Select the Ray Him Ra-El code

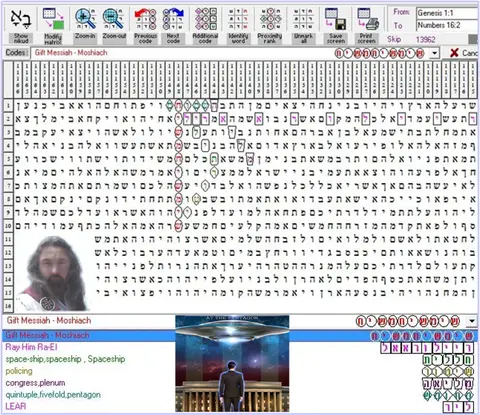pyautogui.click(x=31, y=347)
